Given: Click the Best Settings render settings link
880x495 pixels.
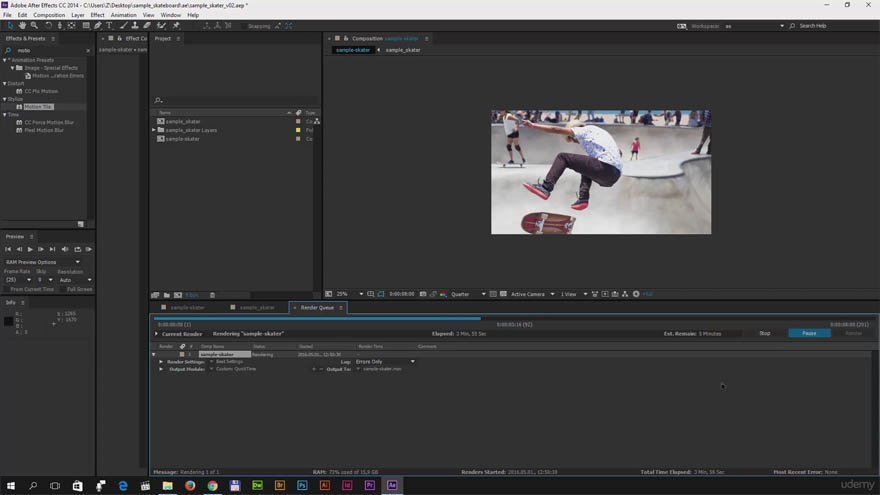Looking at the screenshot, I should [230, 362].
